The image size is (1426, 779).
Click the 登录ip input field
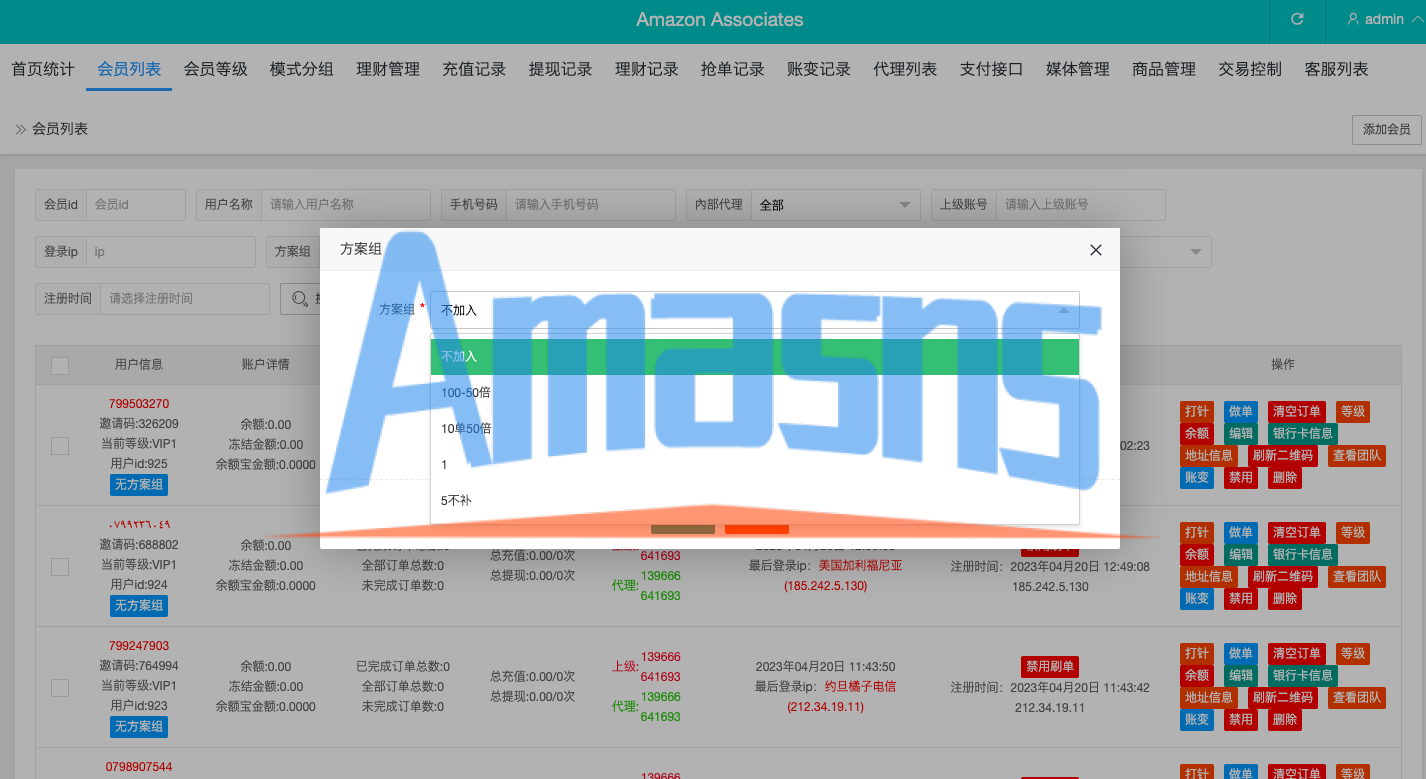click(171, 252)
